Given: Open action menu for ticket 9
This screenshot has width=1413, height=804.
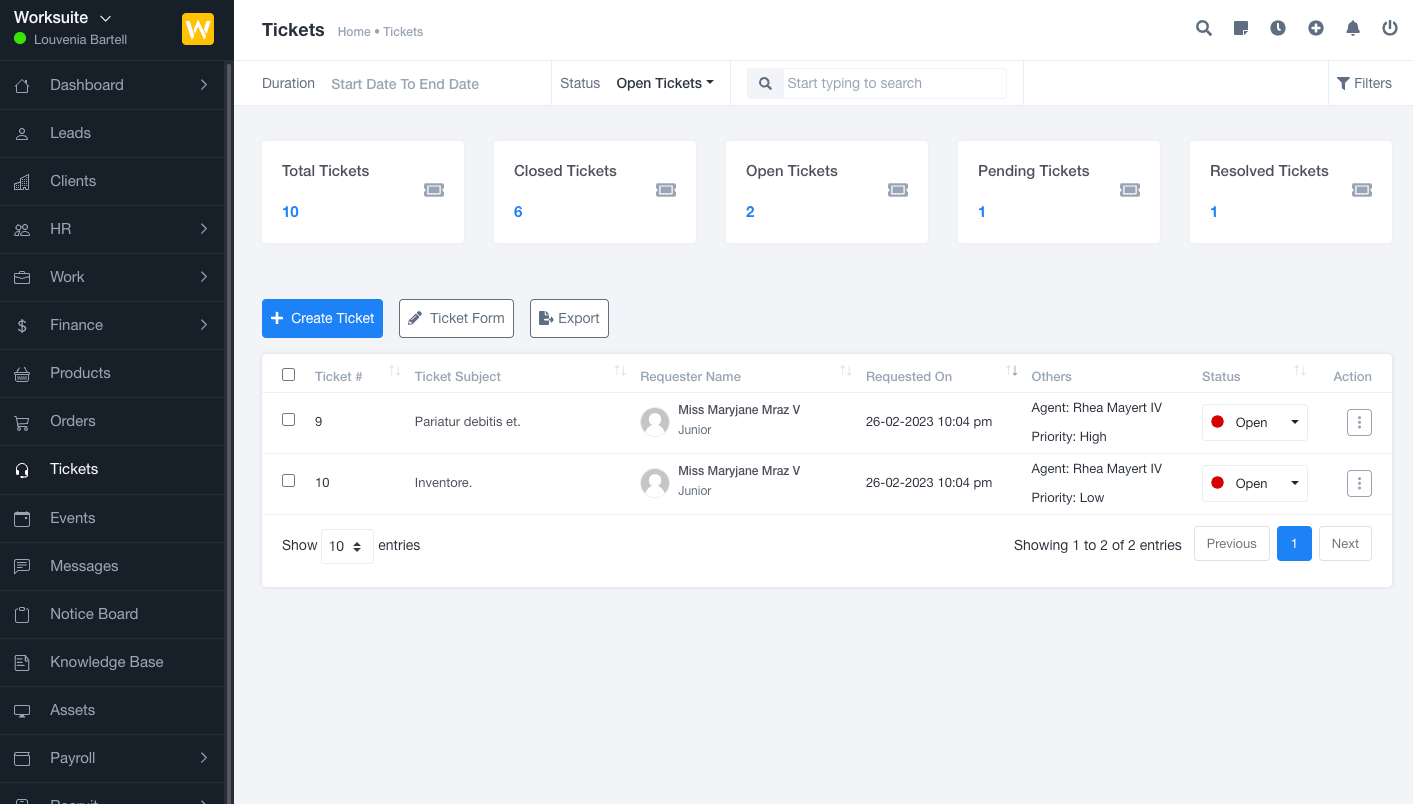Looking at the screenshot, I should 1359,422.
